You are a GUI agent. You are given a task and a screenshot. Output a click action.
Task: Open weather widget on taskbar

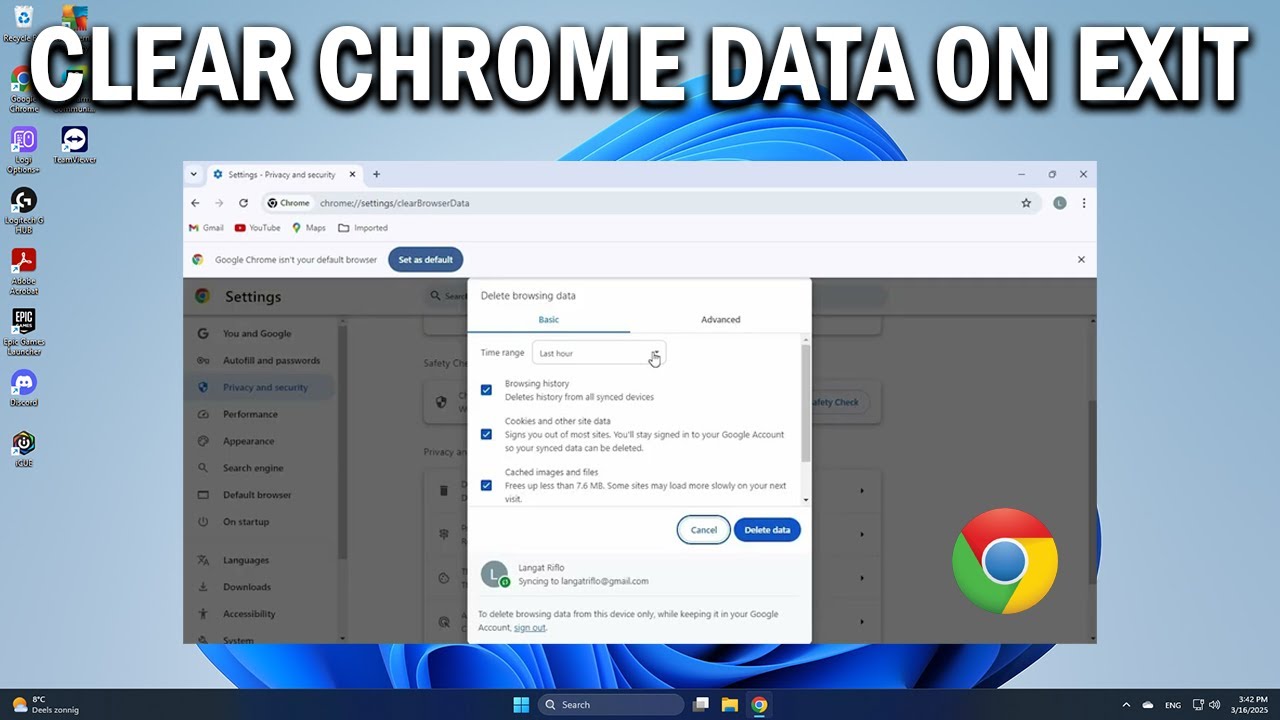pyautogui.click(x=45, y=705)
